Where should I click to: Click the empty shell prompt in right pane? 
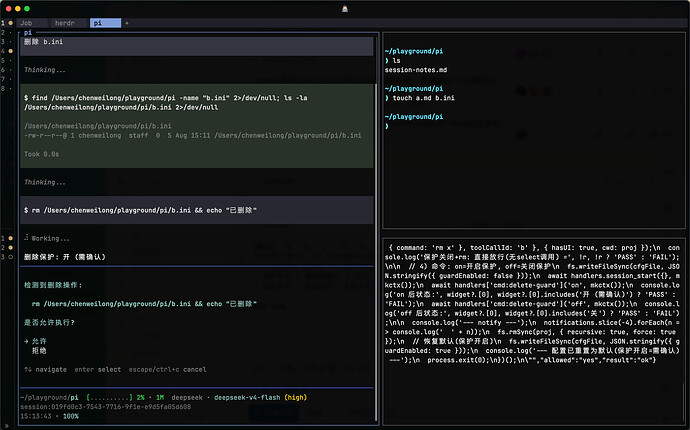[x=387, y=126]
